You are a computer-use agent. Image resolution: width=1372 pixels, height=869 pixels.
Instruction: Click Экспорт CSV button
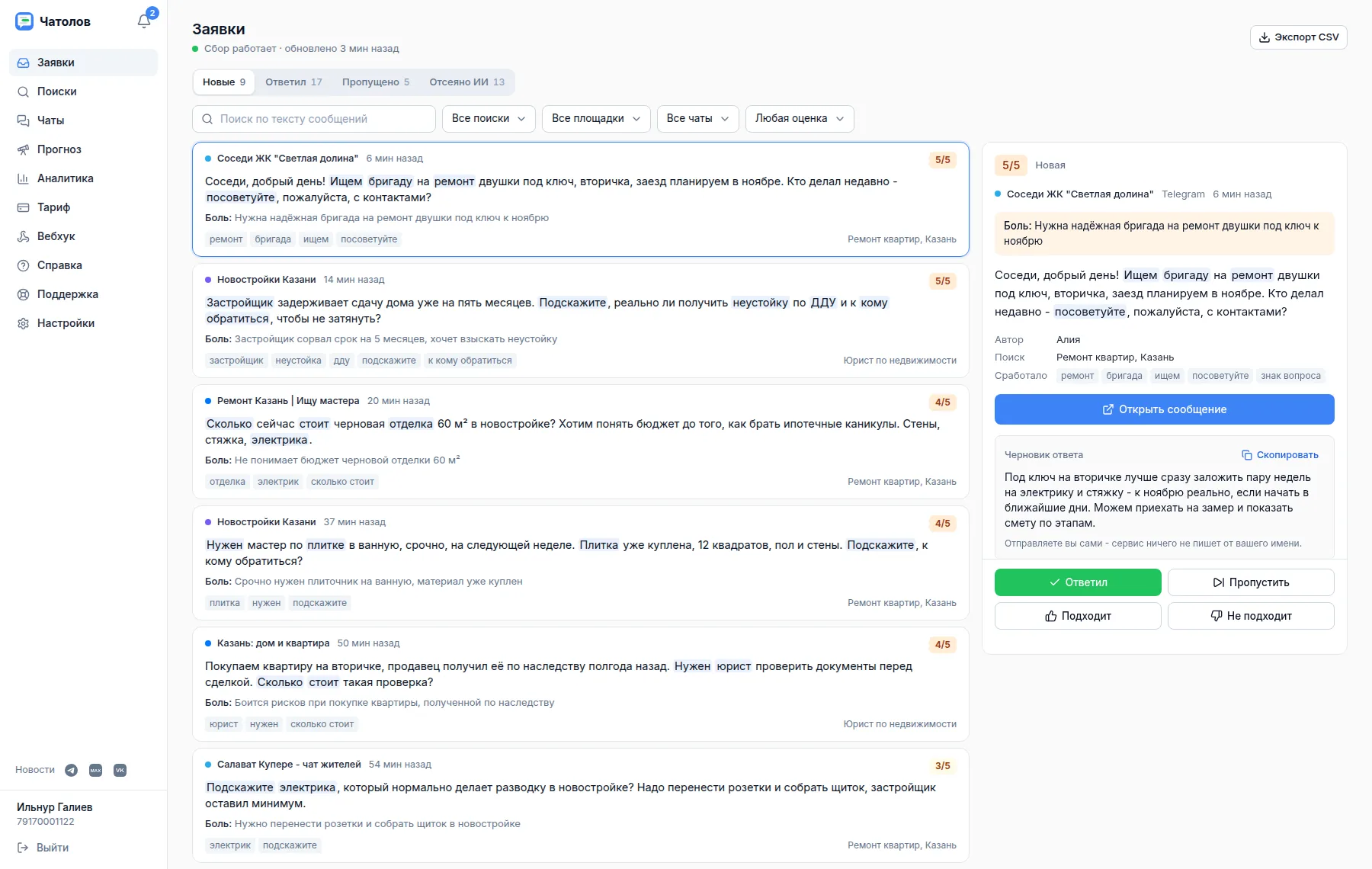click(1298, 37)
